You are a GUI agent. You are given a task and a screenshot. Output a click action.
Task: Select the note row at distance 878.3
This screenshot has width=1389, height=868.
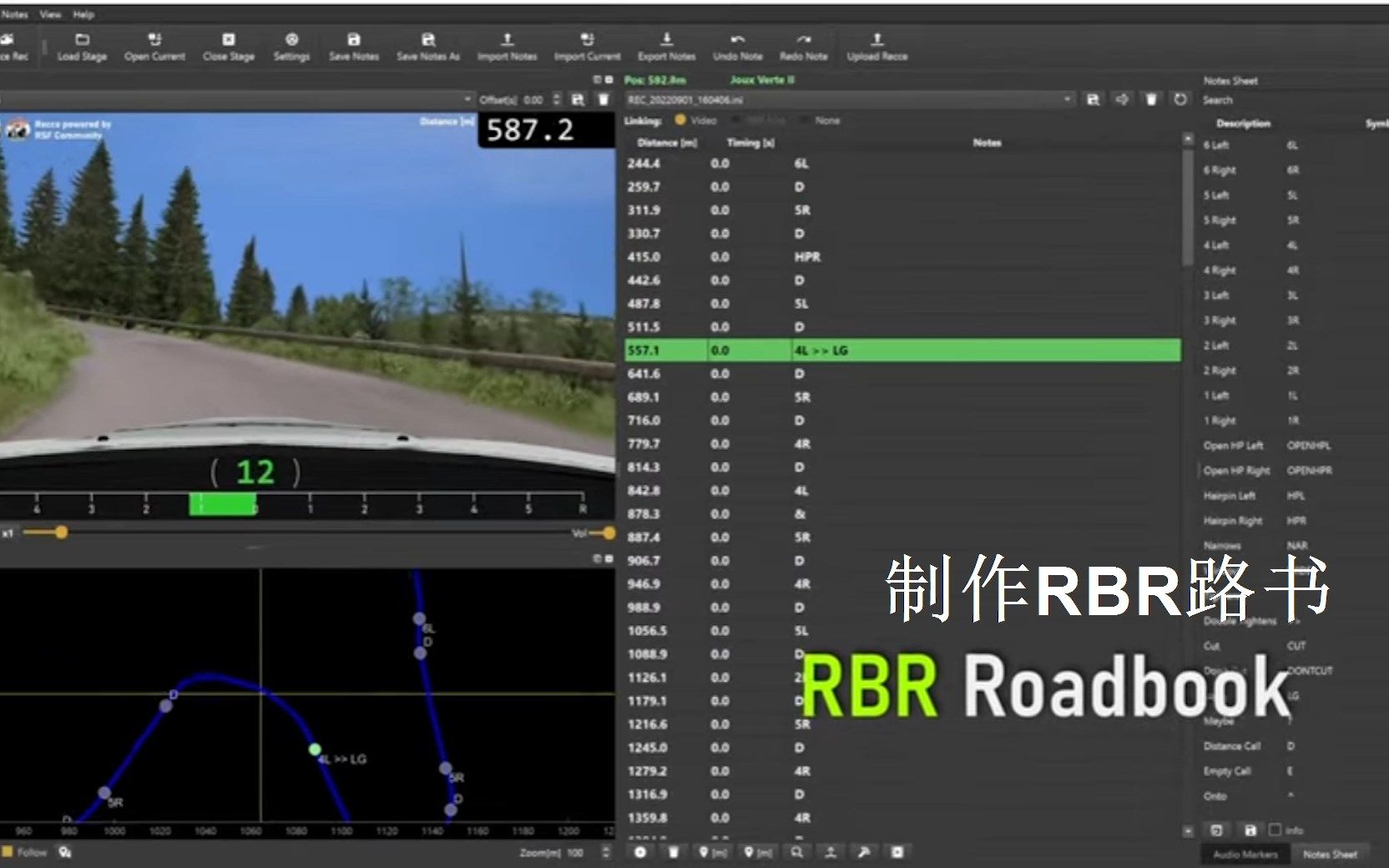coord(902,514)
